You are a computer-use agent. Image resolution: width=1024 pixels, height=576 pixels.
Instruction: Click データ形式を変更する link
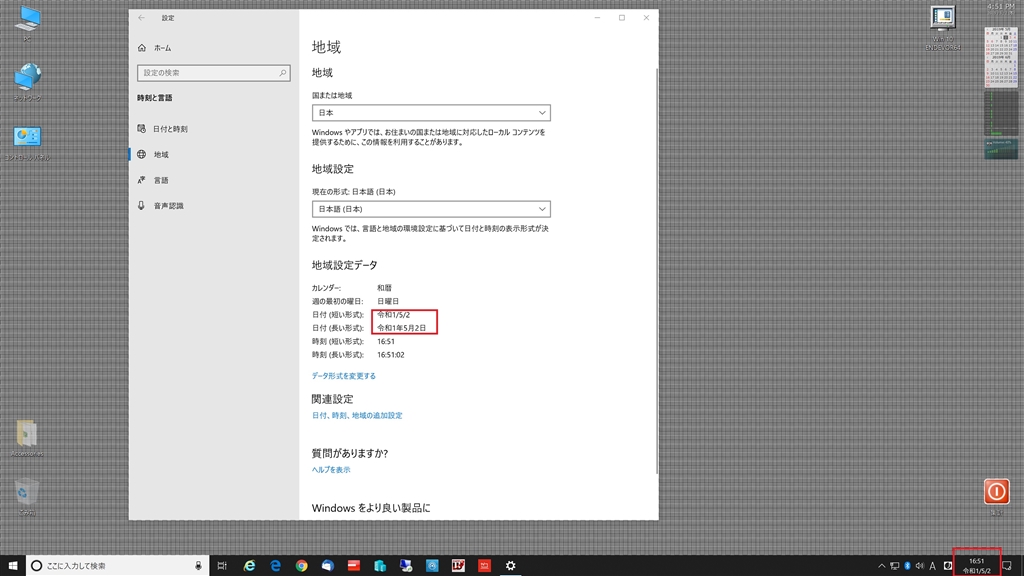click(344, 376)
